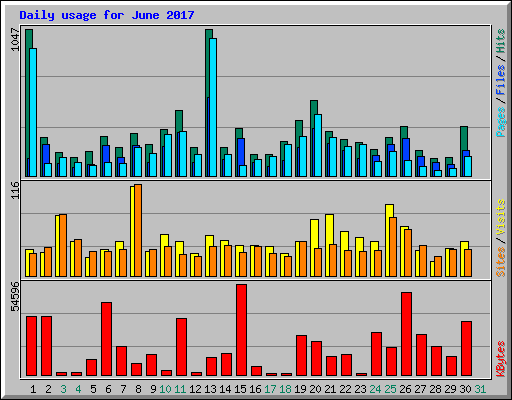Screen dimensions: 512x400
Task: Click the red KBytes bar for day 6
Action: [x=107, y=339]
